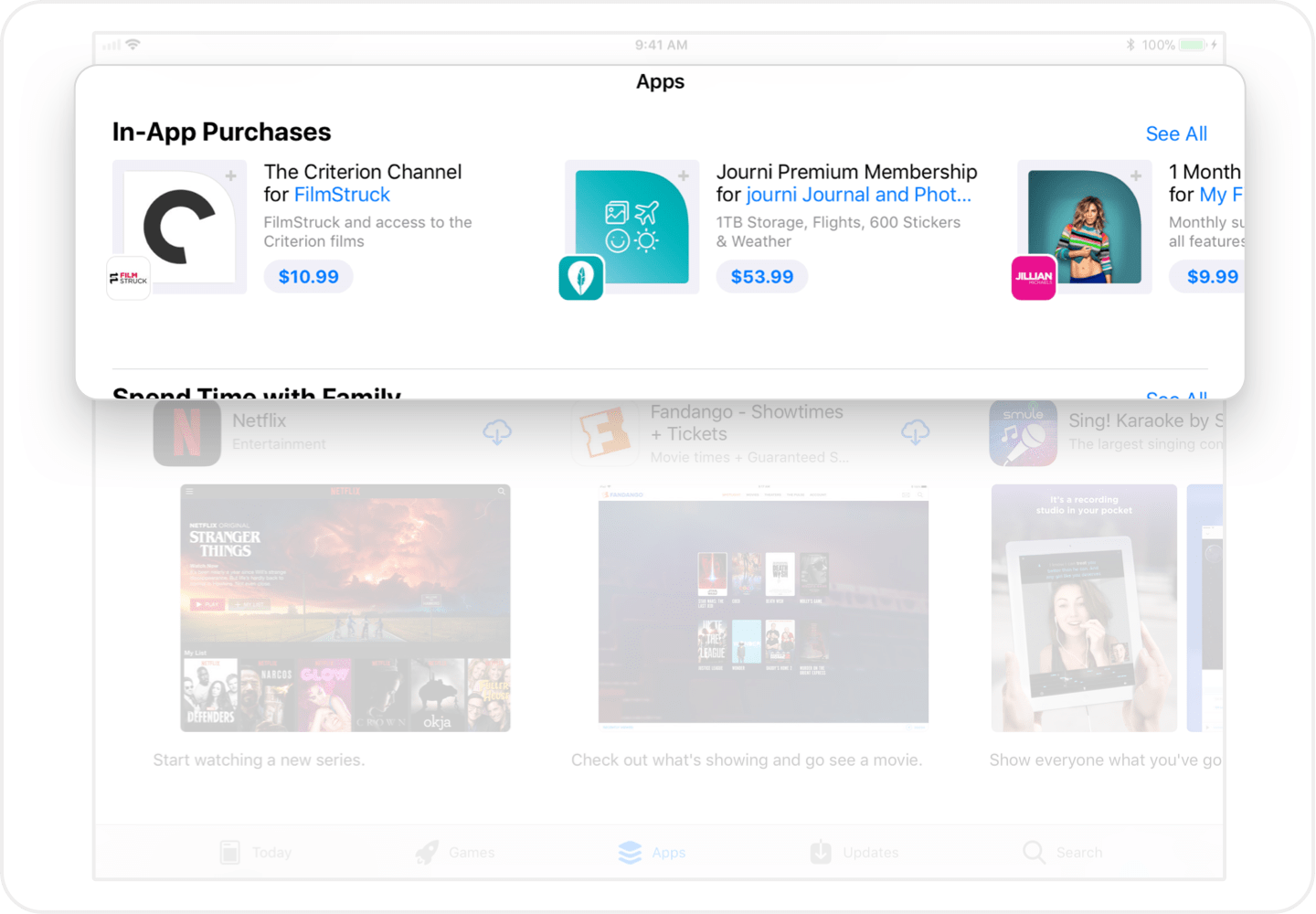Viewport: 1316px width, 914px height.
Task: Tap the battery status bar icon
Action: pos(1194,45)
